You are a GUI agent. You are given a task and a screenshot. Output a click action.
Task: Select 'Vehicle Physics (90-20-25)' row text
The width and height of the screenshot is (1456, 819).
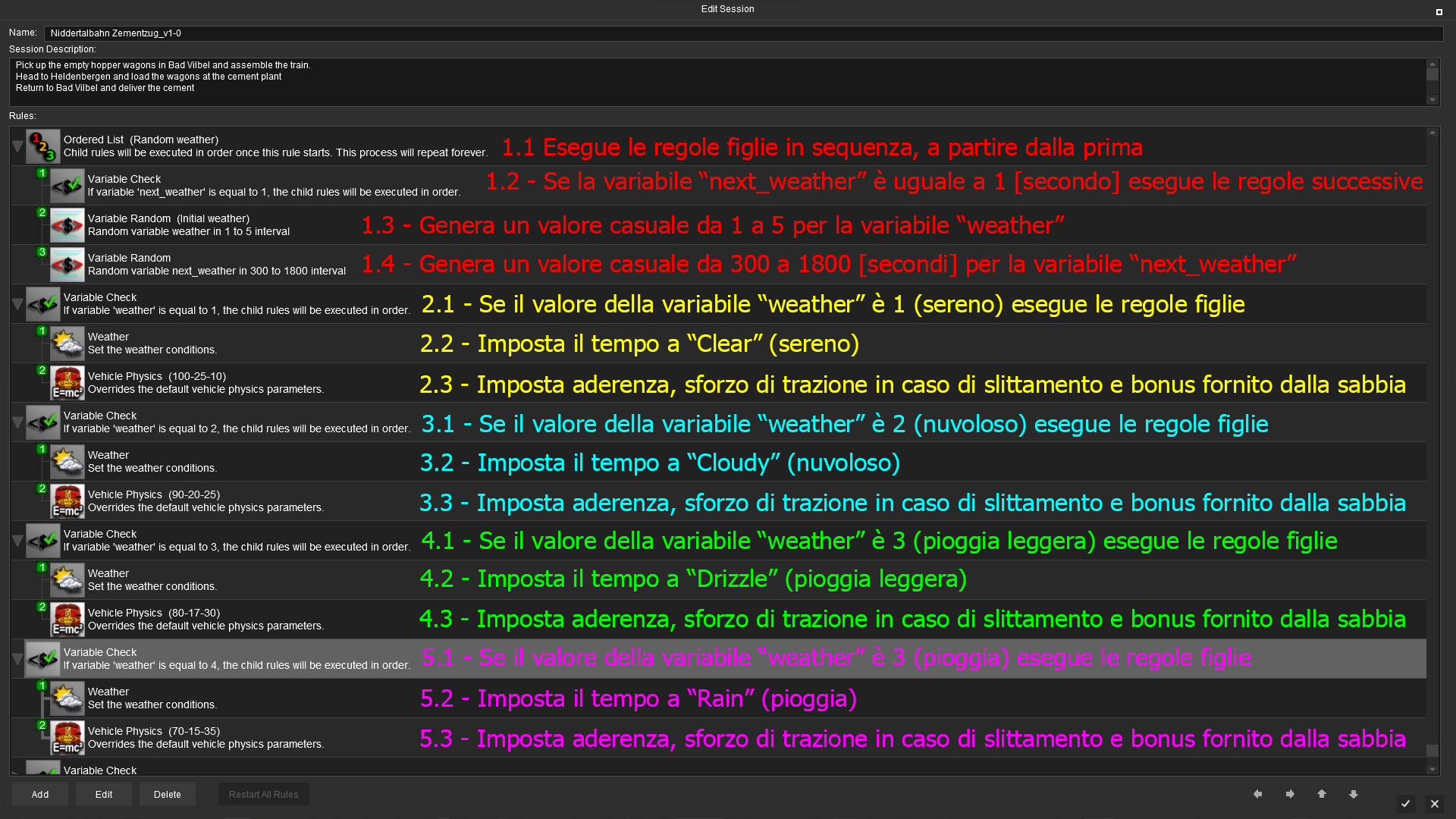154,494
